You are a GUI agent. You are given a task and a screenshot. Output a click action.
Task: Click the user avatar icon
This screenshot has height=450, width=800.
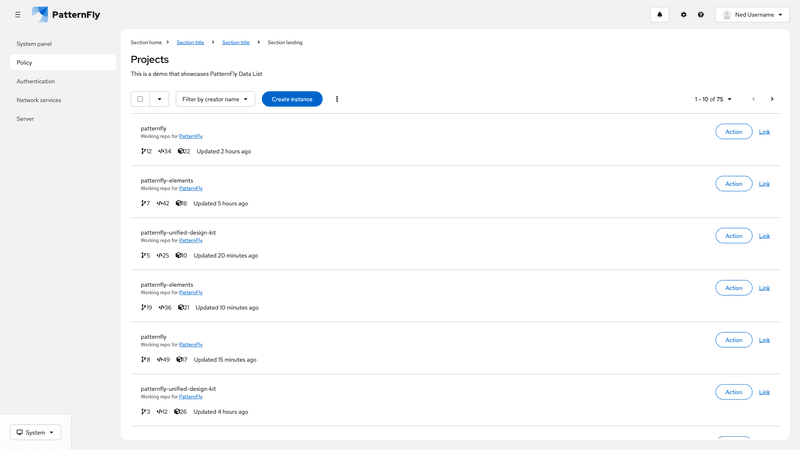tap(727, 15)
